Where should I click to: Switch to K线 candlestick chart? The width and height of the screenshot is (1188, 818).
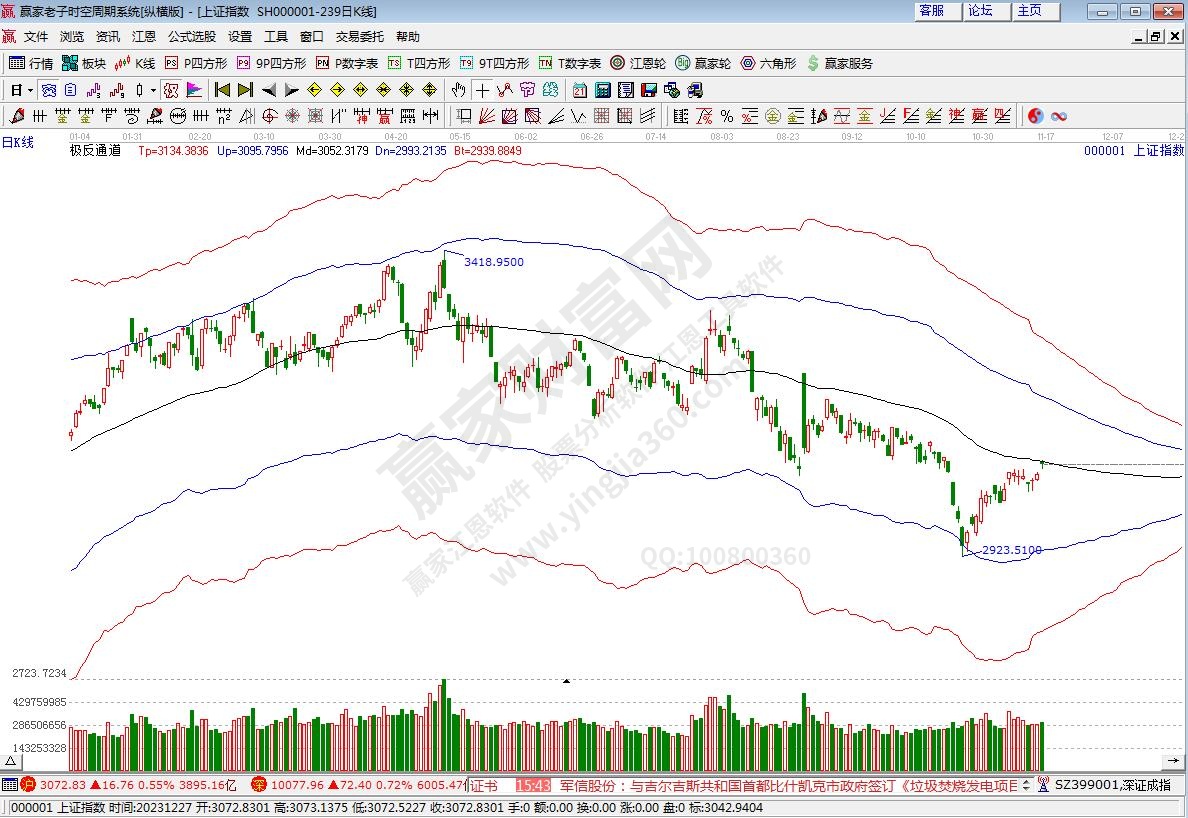(x=135, y=63)
